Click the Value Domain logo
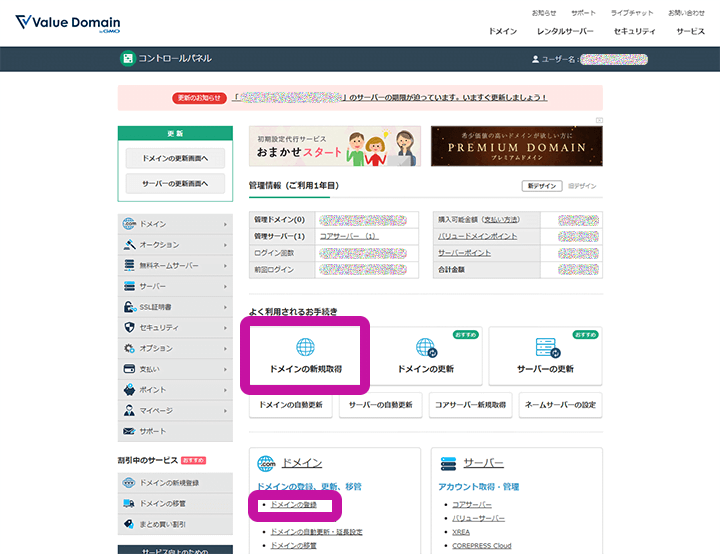Image resolution: width=720 pixels, height=554 pixels. [x=67, y=24]
